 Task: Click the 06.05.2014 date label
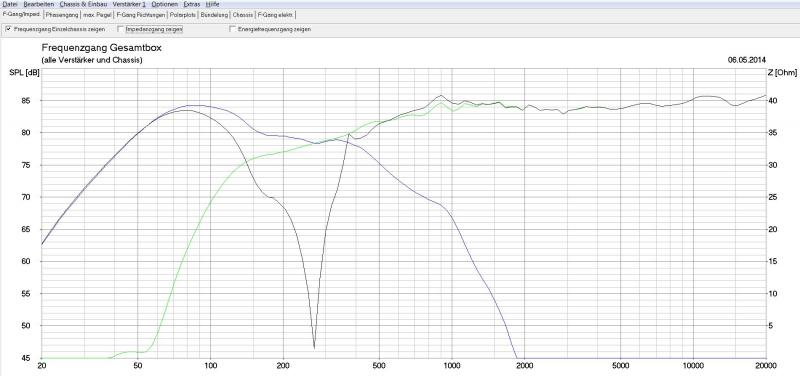(746, 60)
